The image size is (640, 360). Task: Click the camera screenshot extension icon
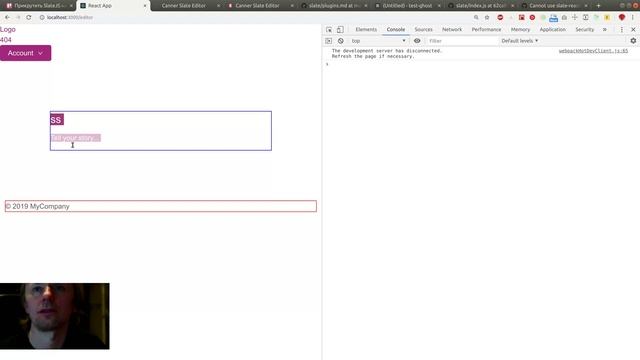click(564, 18)
